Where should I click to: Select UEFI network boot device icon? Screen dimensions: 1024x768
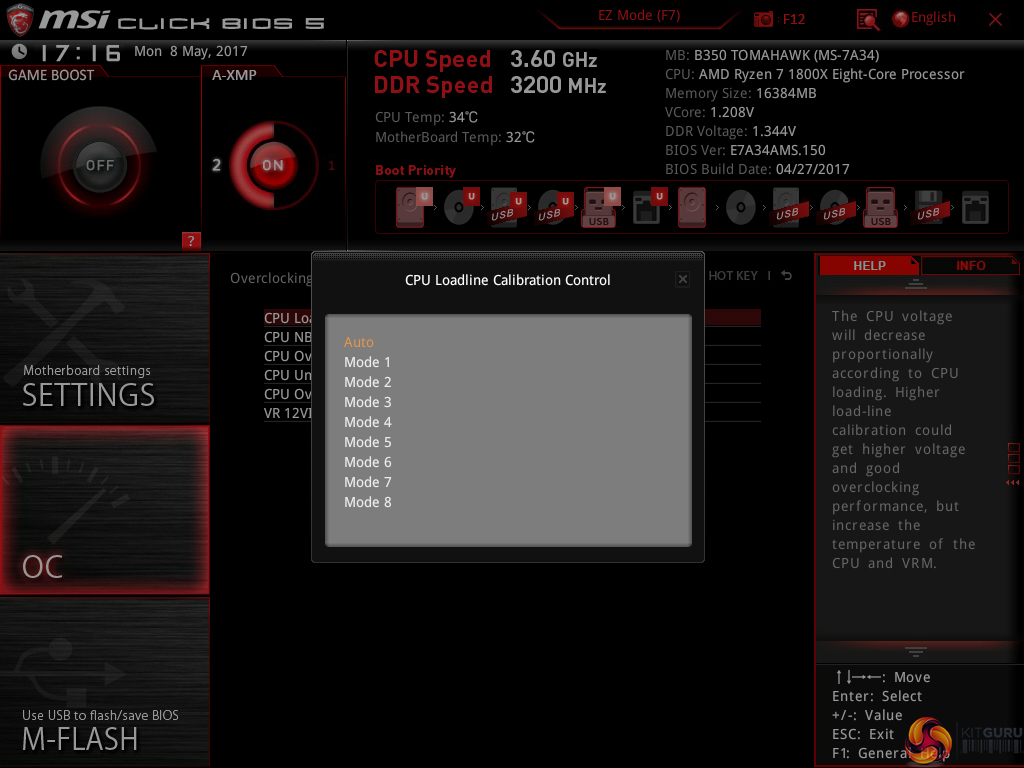pos(649,207)
